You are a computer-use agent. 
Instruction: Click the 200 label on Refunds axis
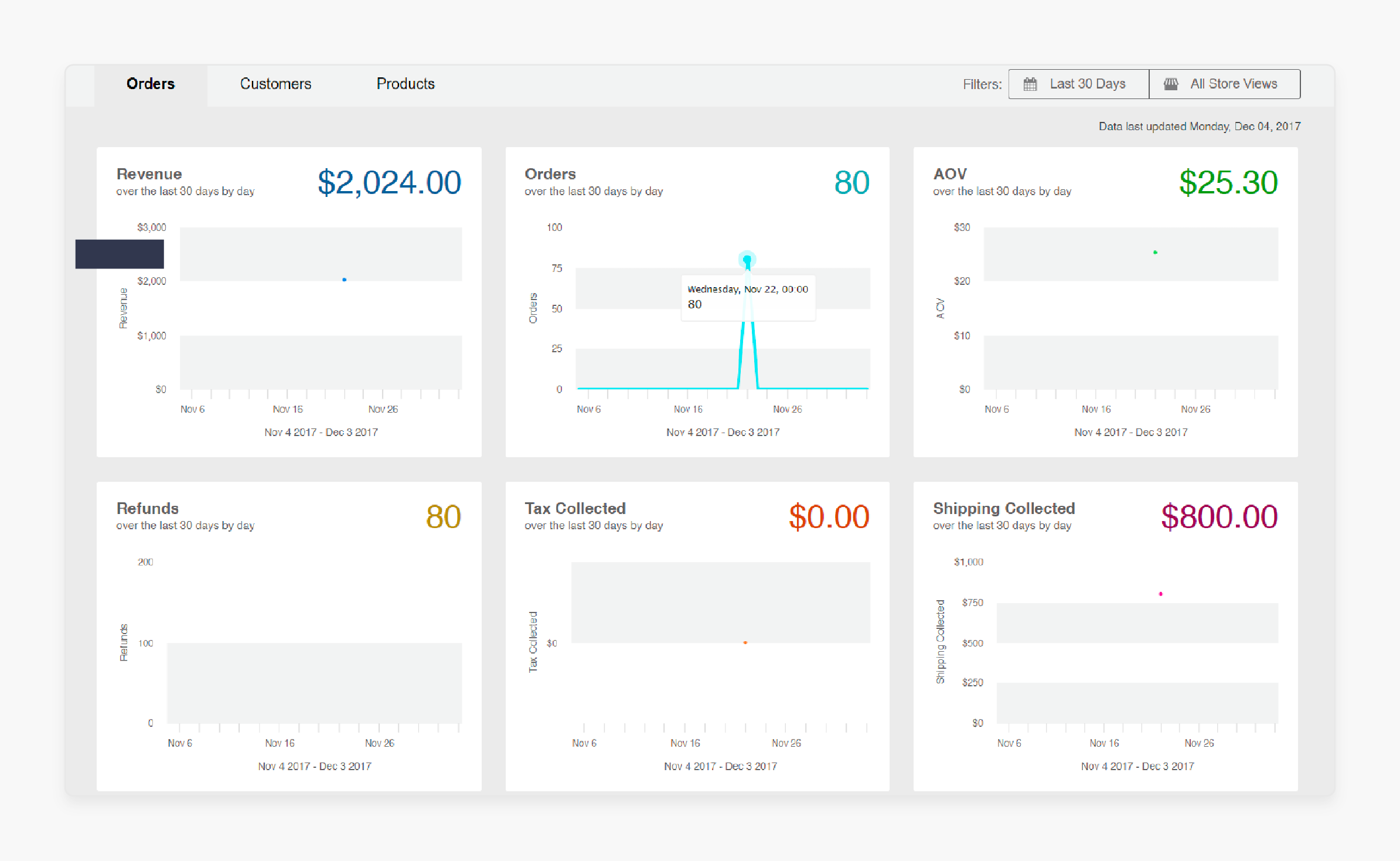pos(145,562)
